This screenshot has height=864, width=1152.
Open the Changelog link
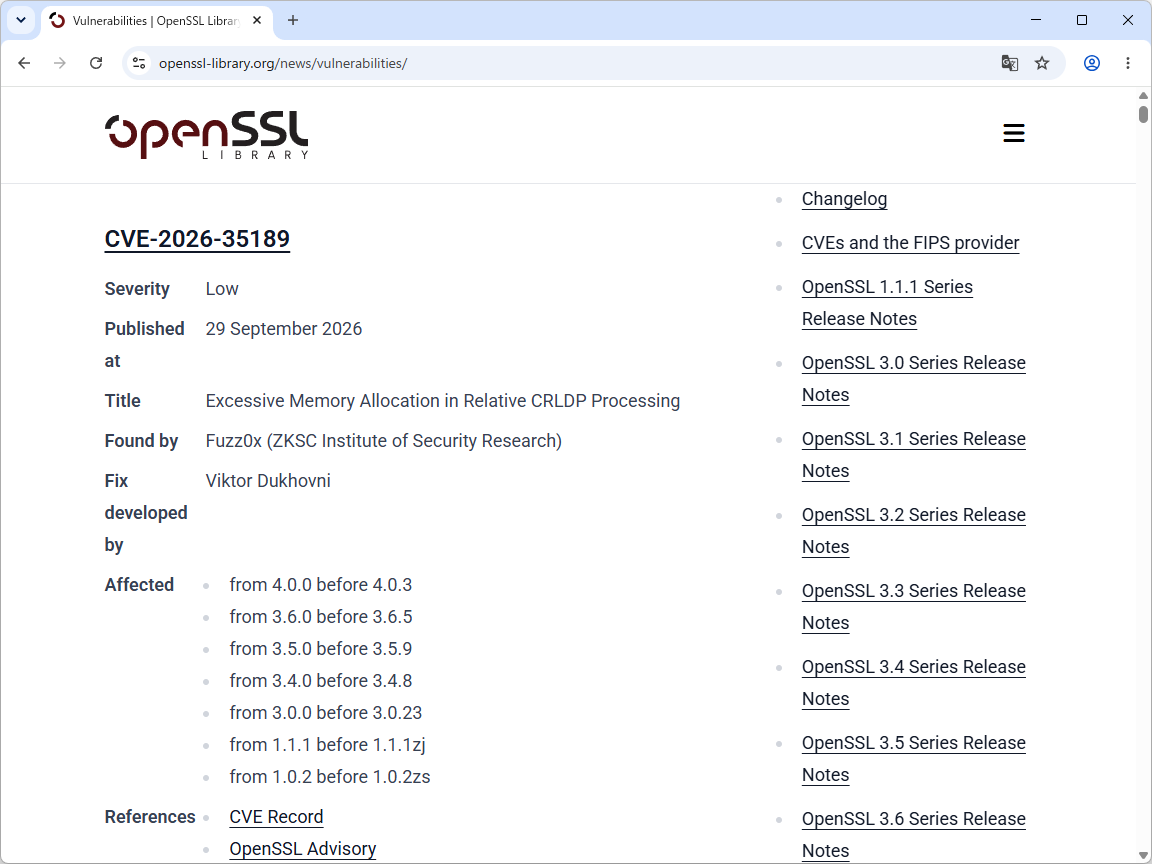(844, 199)
